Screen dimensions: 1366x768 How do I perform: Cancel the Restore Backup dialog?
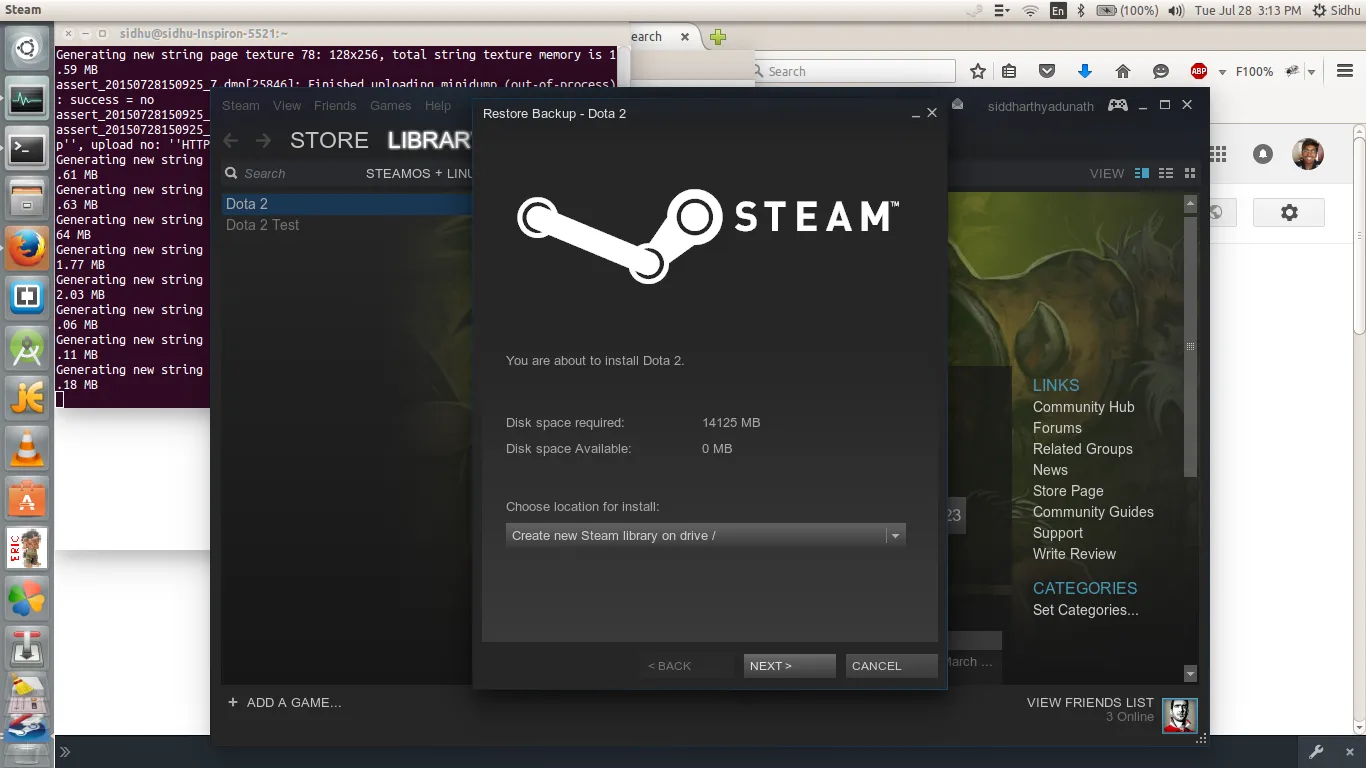891,666
